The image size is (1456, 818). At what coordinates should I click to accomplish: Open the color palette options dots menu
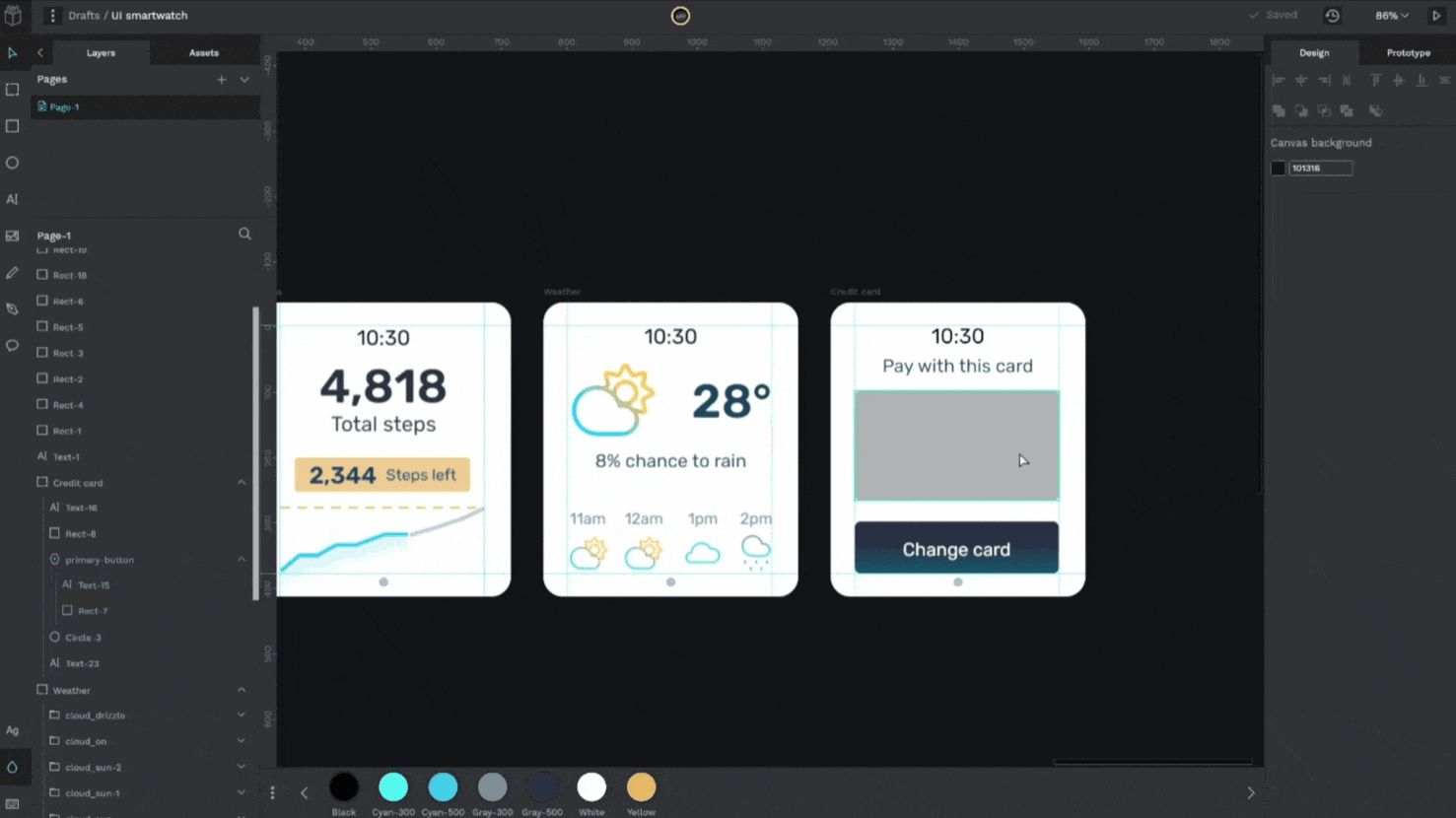[x=273, y=792]
